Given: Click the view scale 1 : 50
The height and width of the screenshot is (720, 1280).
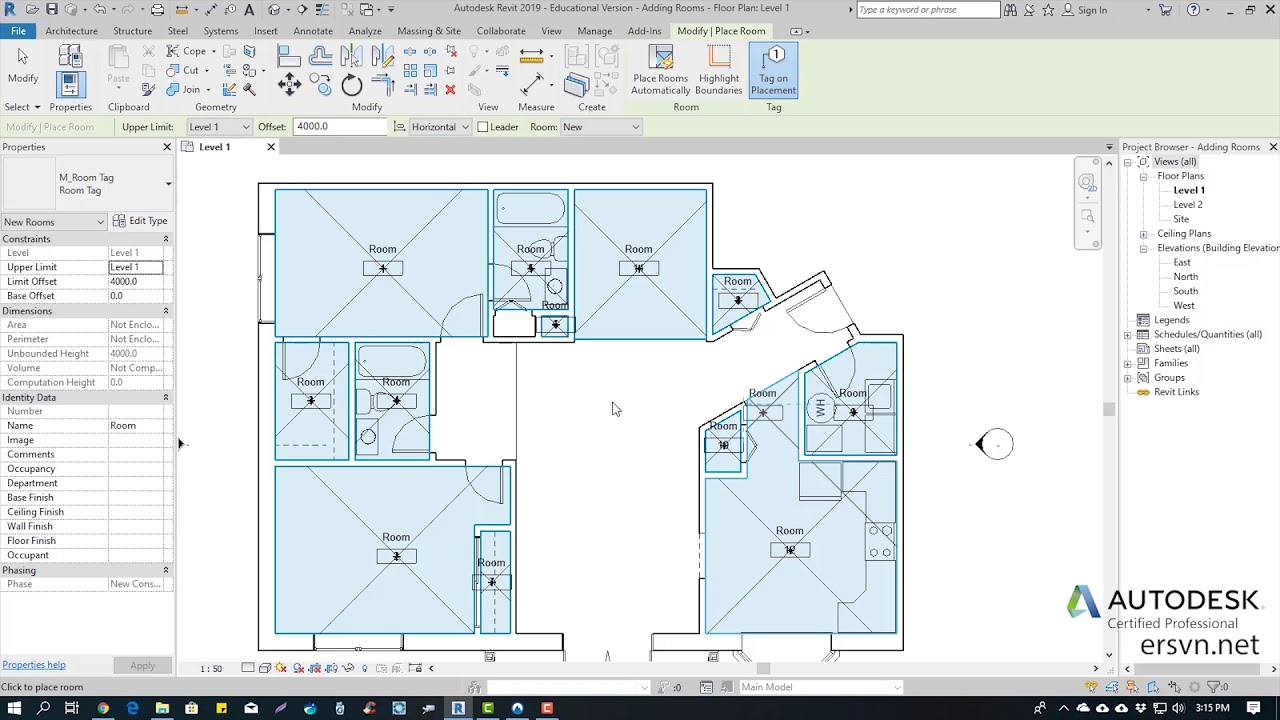Looking at the screenshot, I should coord(210,668).
